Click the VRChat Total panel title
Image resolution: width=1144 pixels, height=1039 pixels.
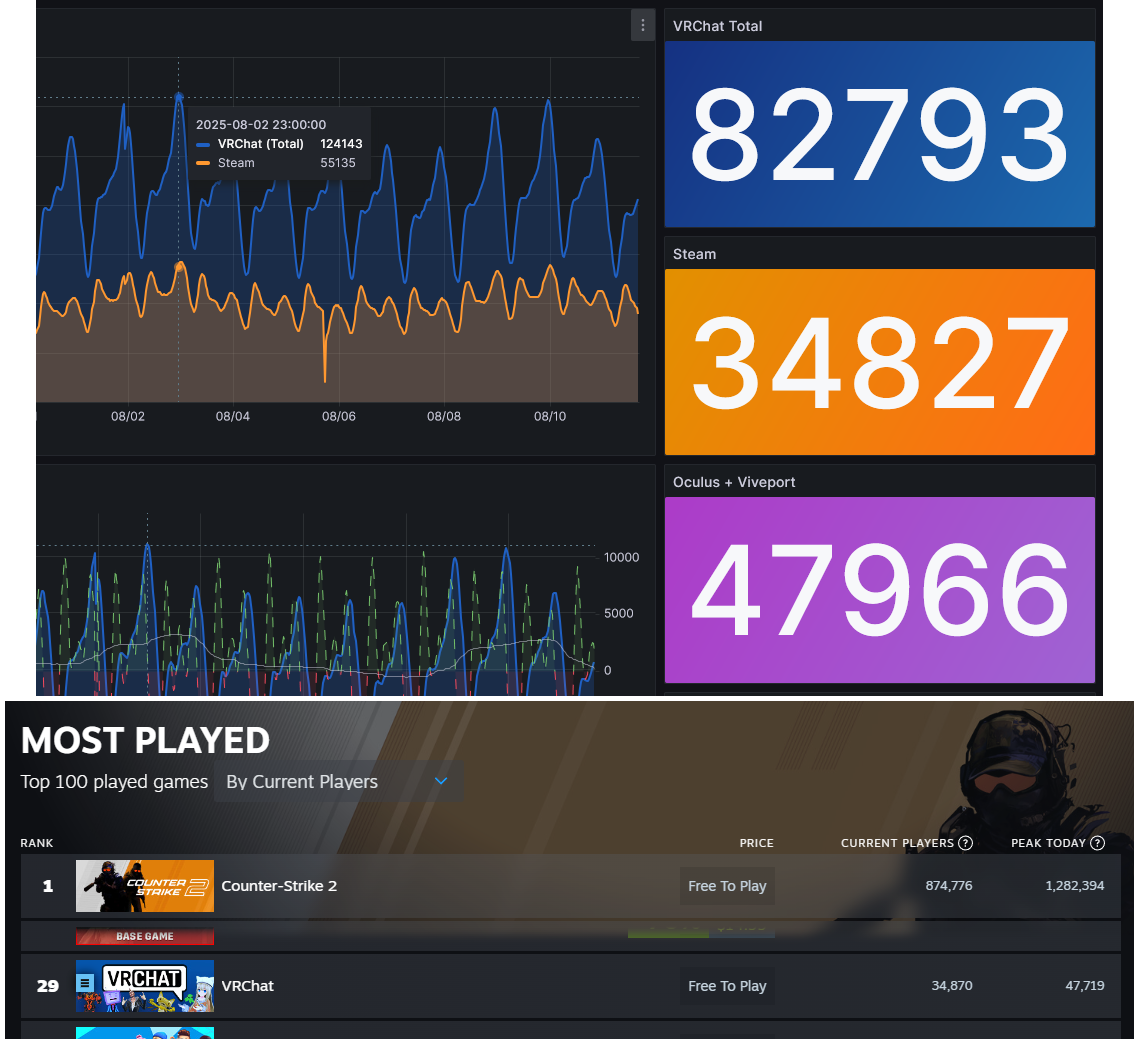coord(717,26)
